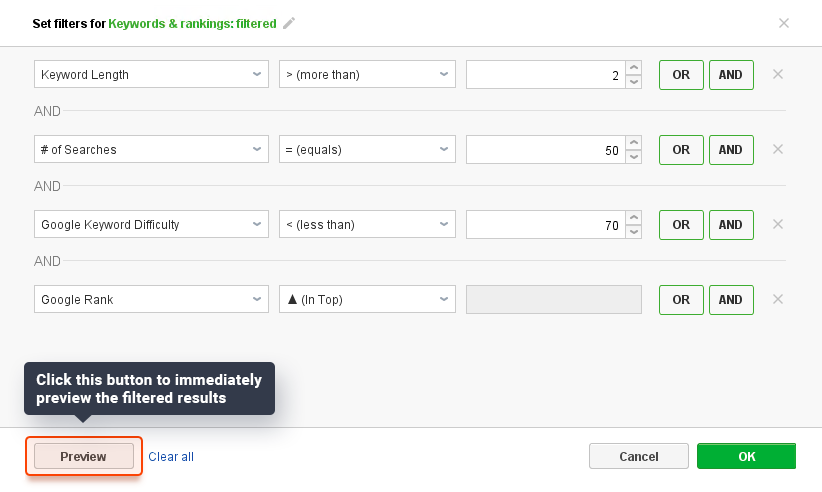822x492 pixels.
Task: Confirm filters with the OK button
Action: click(747, 456)
